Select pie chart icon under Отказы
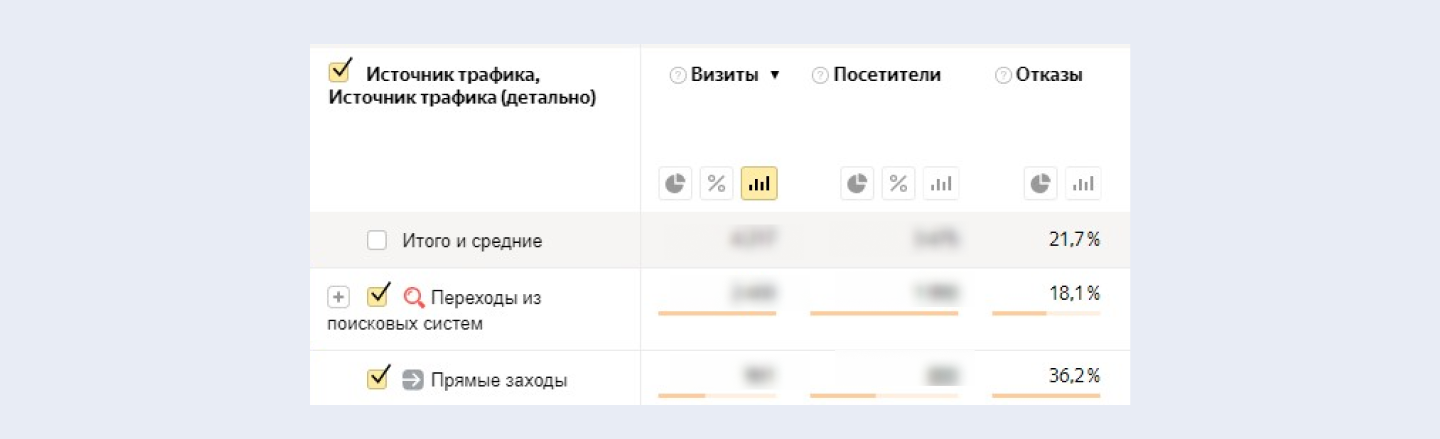This screenshot has width=1440, height=439. click(1041, 184)
